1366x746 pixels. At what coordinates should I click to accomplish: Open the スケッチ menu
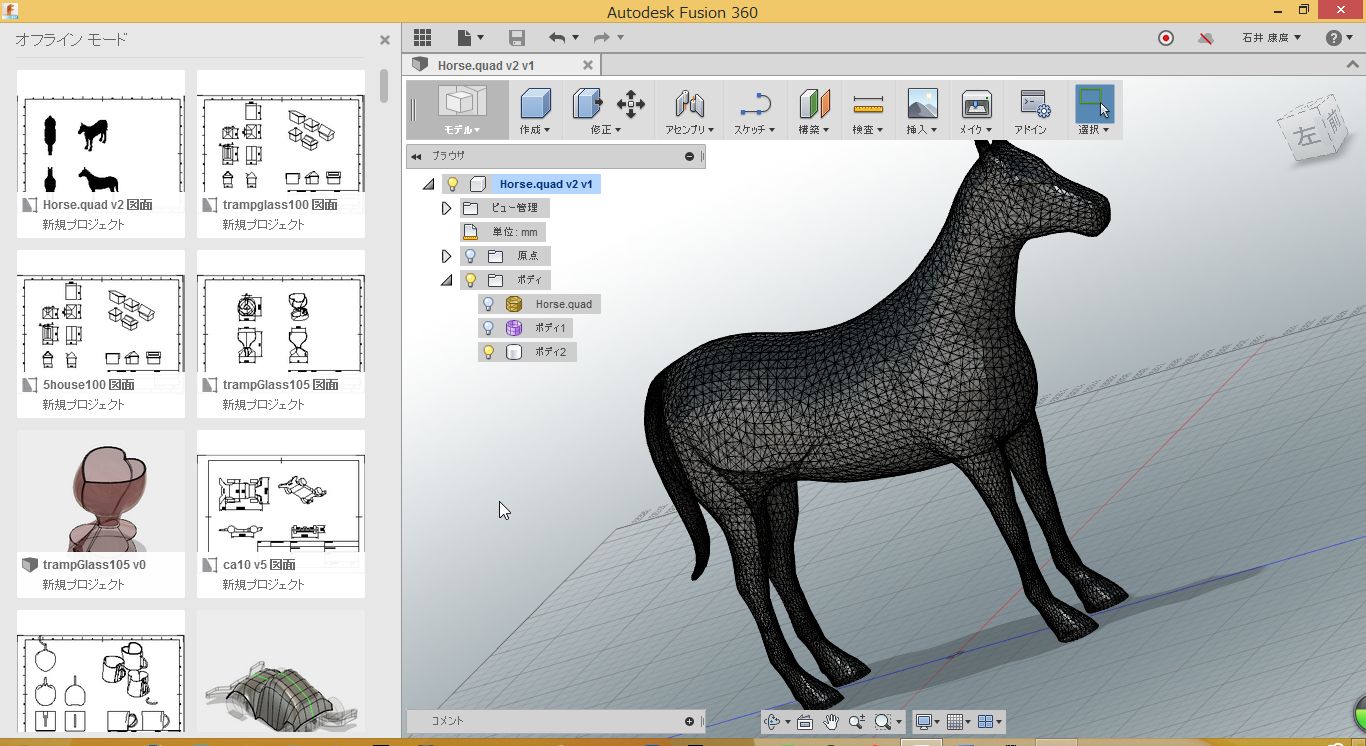tap(755, 130)
